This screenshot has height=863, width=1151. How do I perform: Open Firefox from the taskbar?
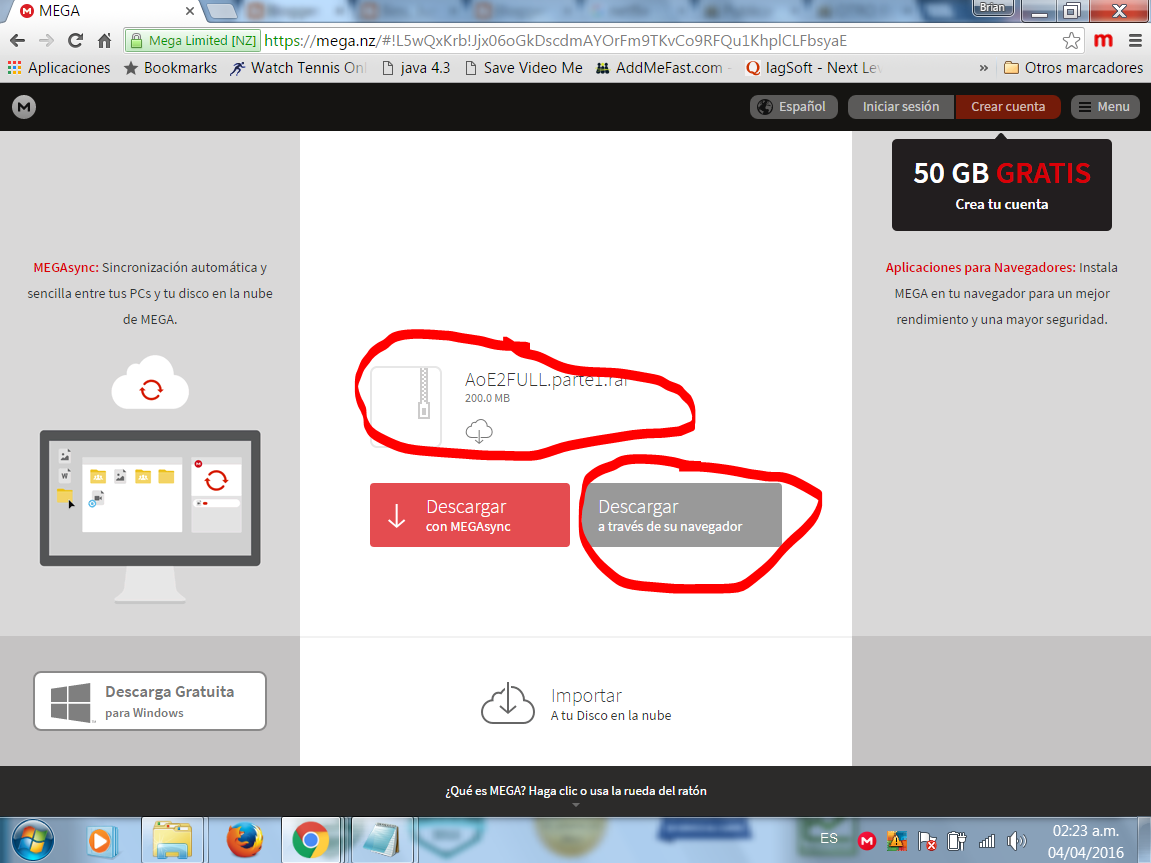(244, 840)
